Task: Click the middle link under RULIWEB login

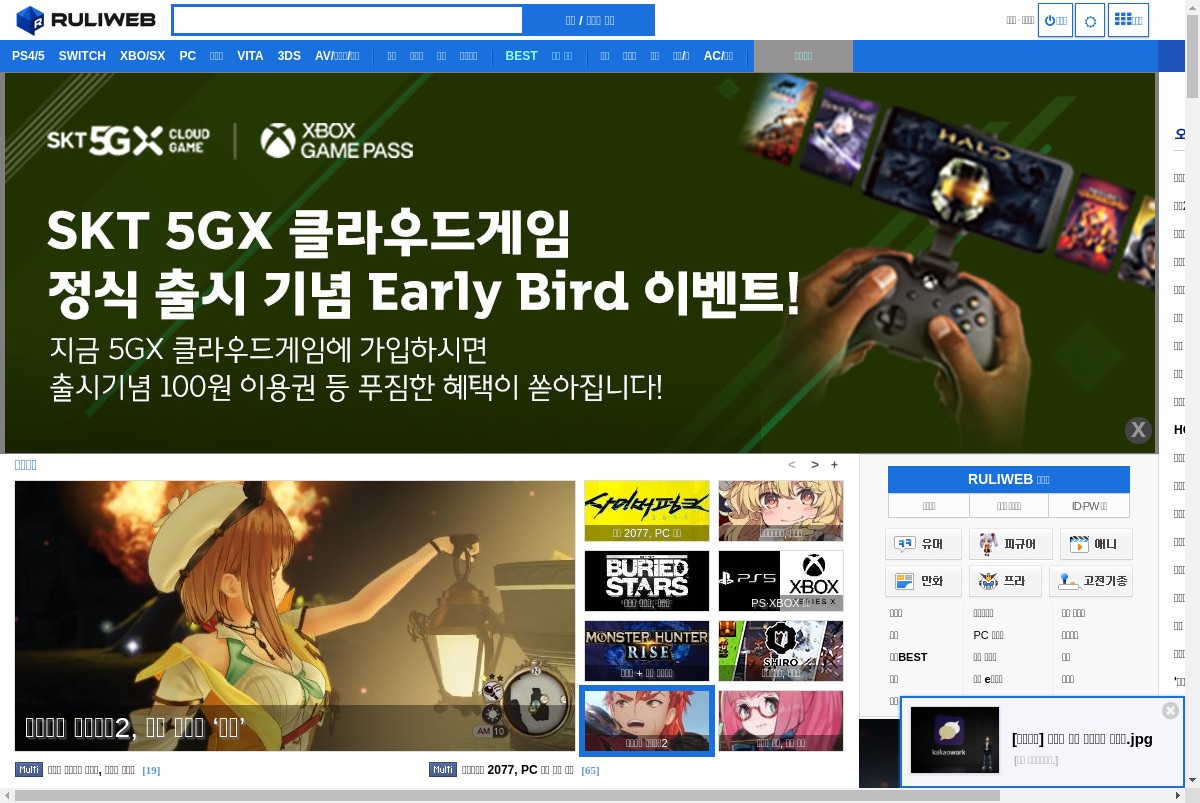Action: pyautogui.click(x=1009, y=506)
